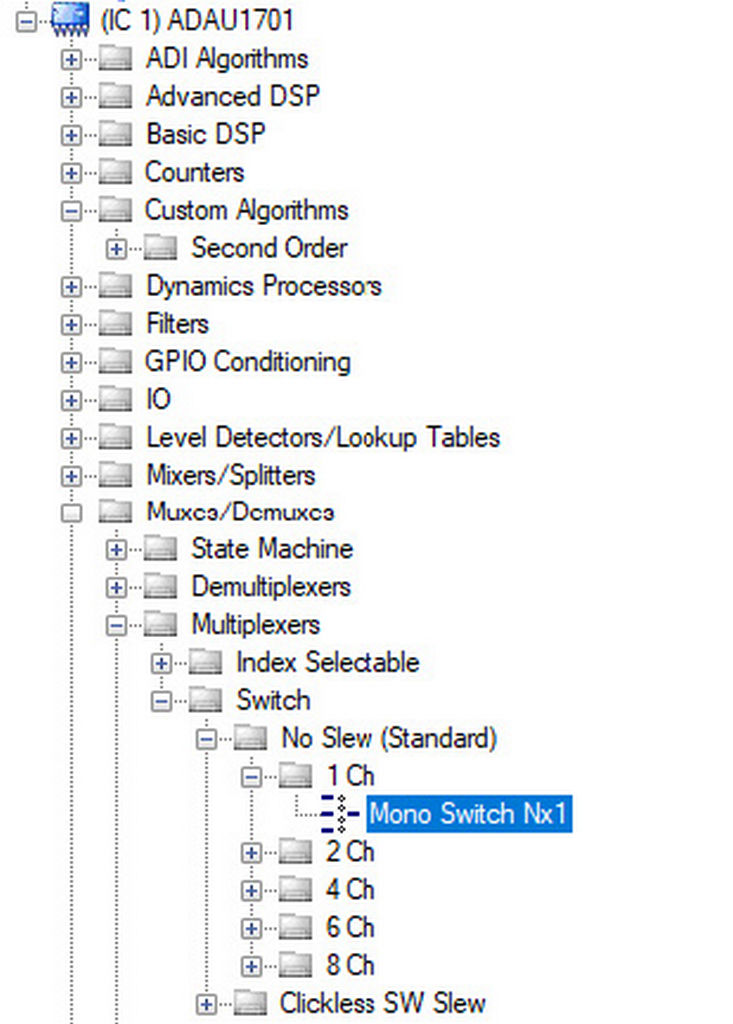
Task: Click the ADI Algorithms folder icon
Action: coord(115,59)
